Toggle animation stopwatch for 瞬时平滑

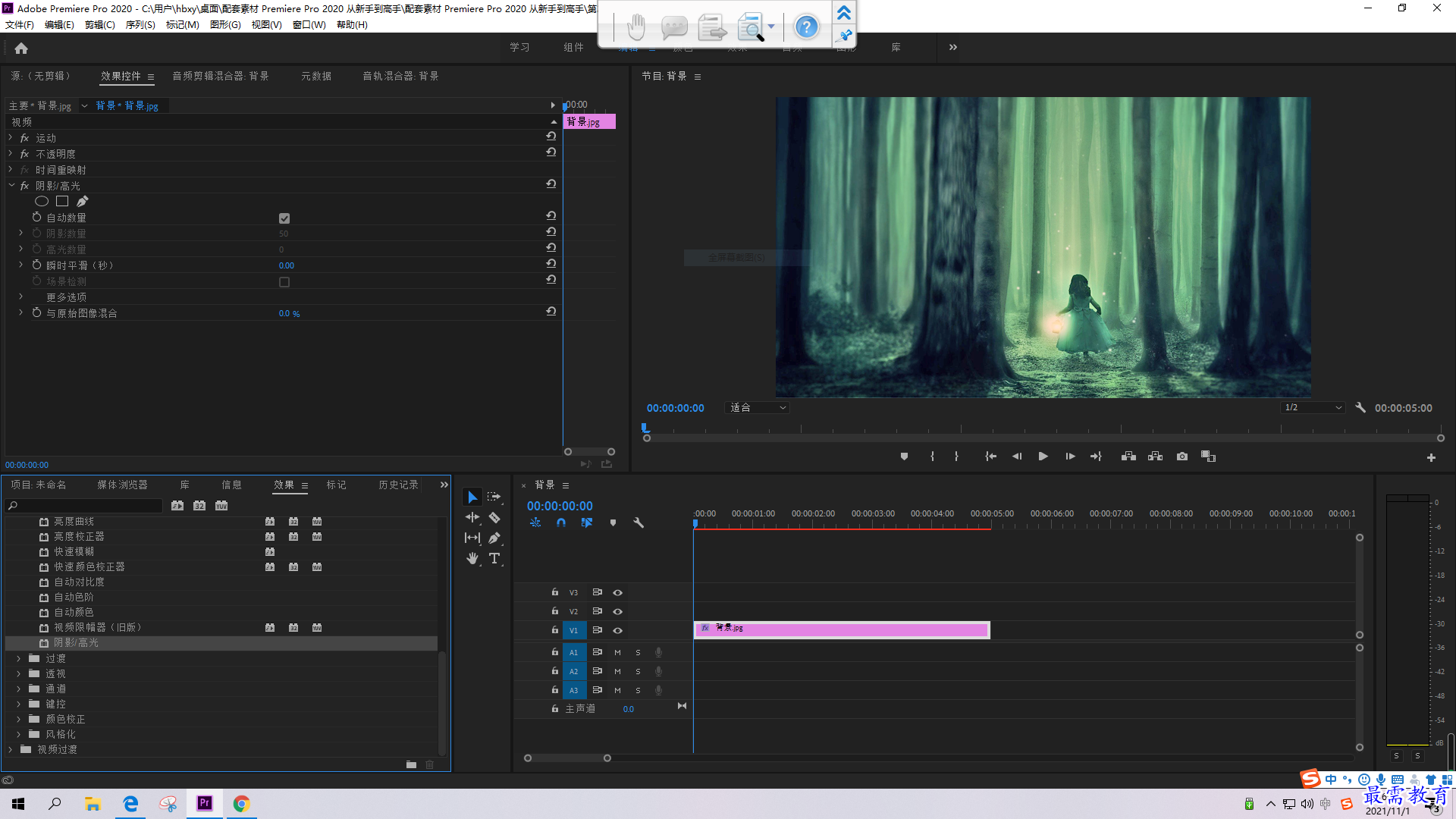(x=36, y=265)
